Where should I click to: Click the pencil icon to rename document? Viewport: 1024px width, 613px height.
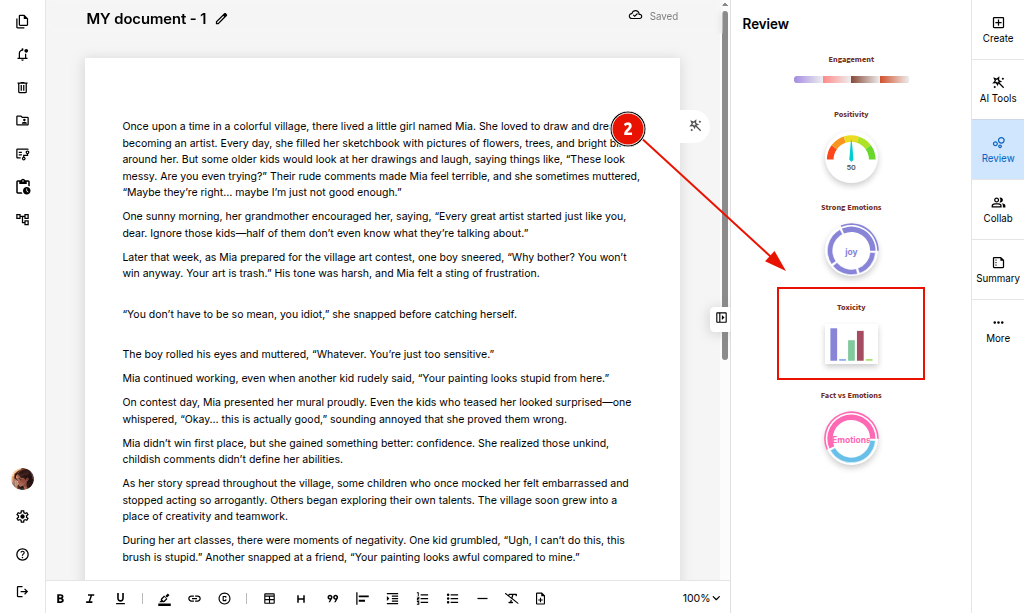pyautogui.click(x=221, y=18)
